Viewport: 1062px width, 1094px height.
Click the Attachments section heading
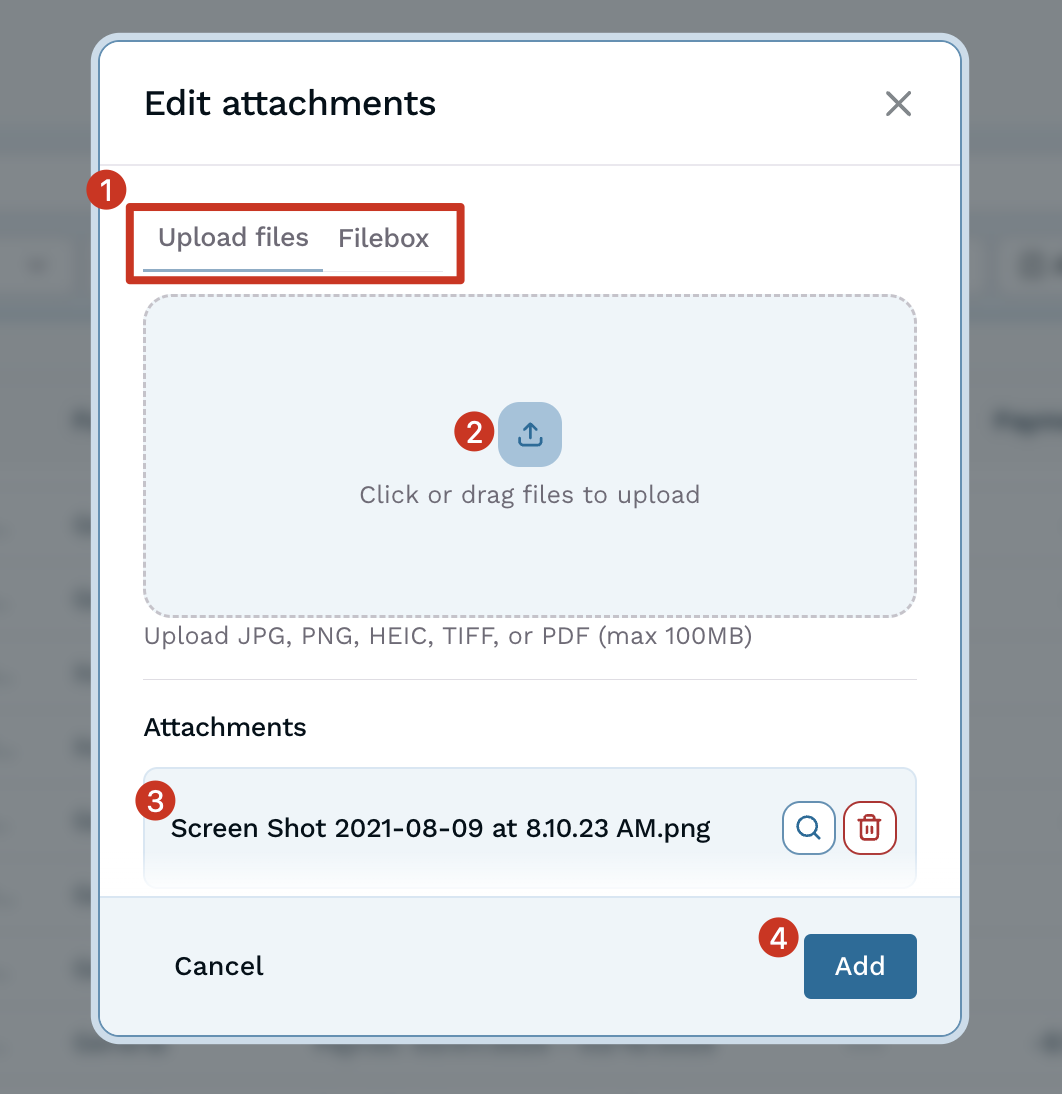[224, 727]
